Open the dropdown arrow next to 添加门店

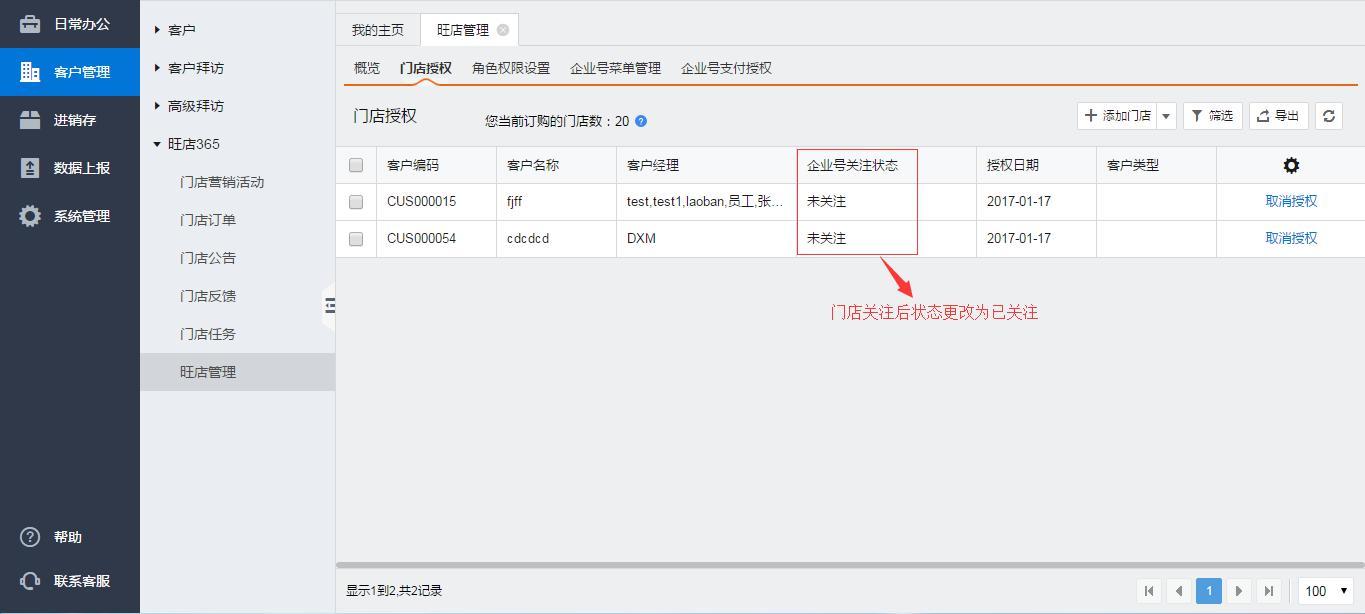1166,116
